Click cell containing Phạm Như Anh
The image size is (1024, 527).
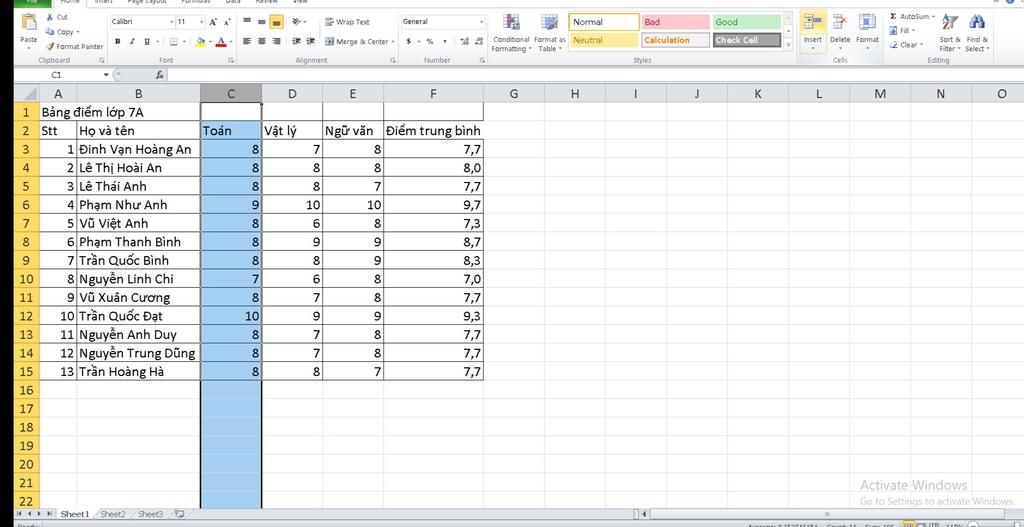138,204
